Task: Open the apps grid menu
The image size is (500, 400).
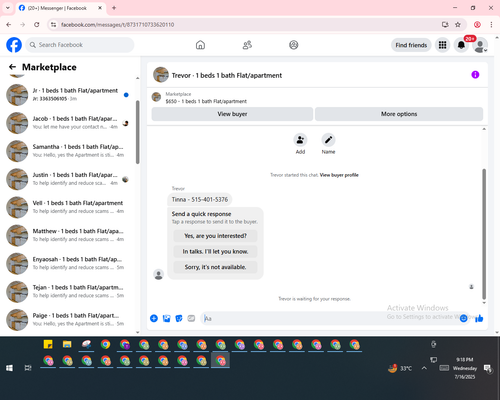Action: click(x=442, y=45)
